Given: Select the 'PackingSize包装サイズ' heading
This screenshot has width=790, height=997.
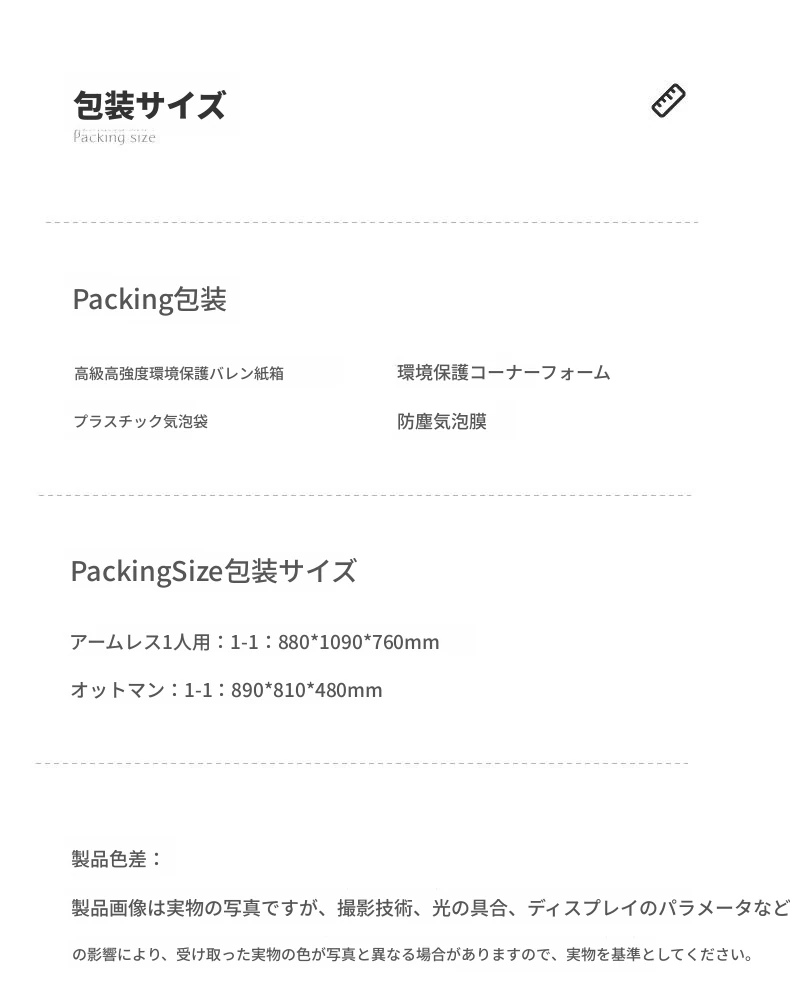Looking at the screenshot, I should (214, 571).
